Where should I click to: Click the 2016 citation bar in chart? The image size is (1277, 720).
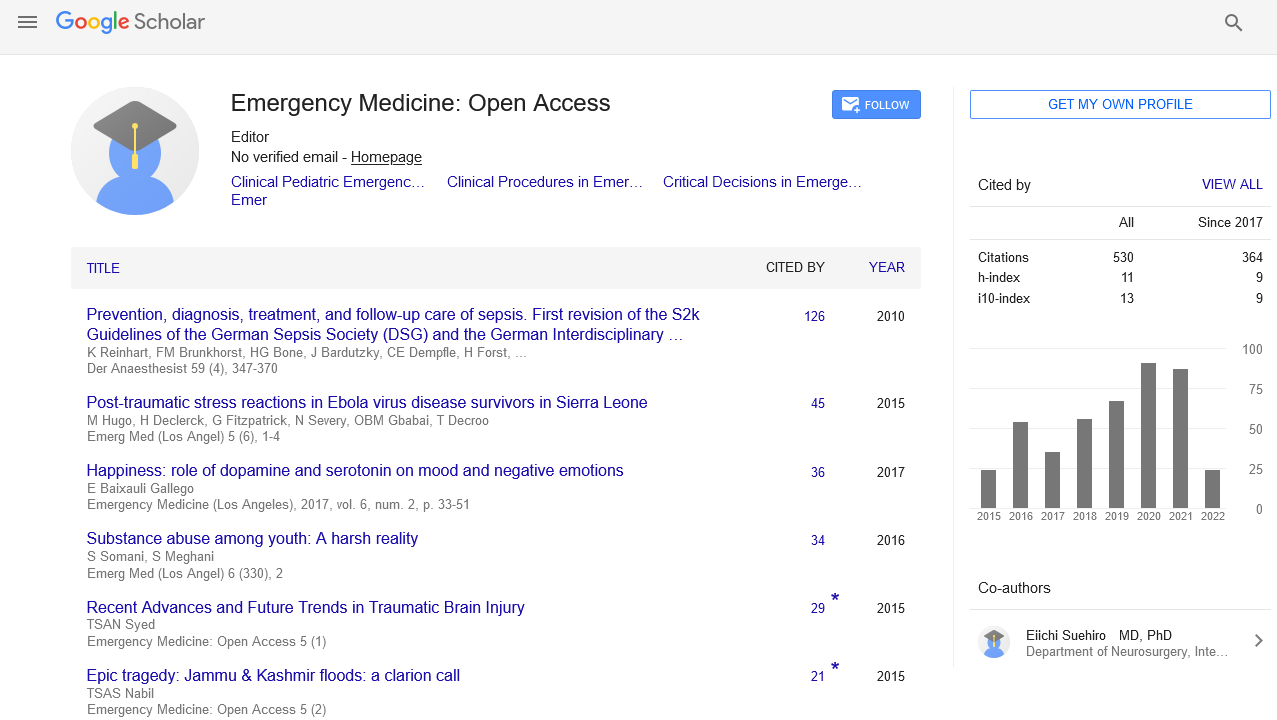pos(1020,465)
